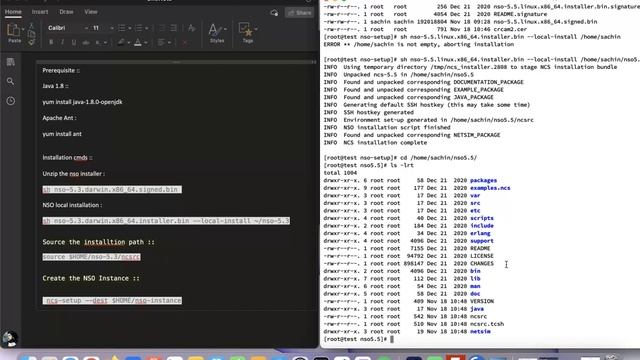Click the page drag handle above the note

(176, 62)
